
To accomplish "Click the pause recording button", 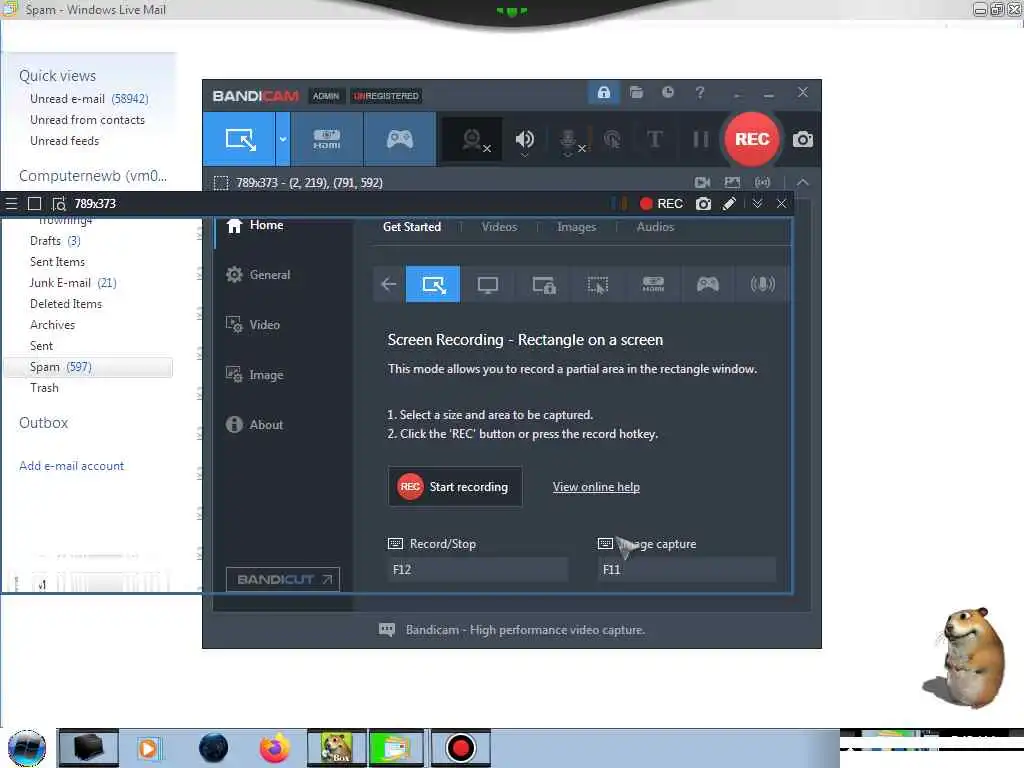I will tap(700, 139).
